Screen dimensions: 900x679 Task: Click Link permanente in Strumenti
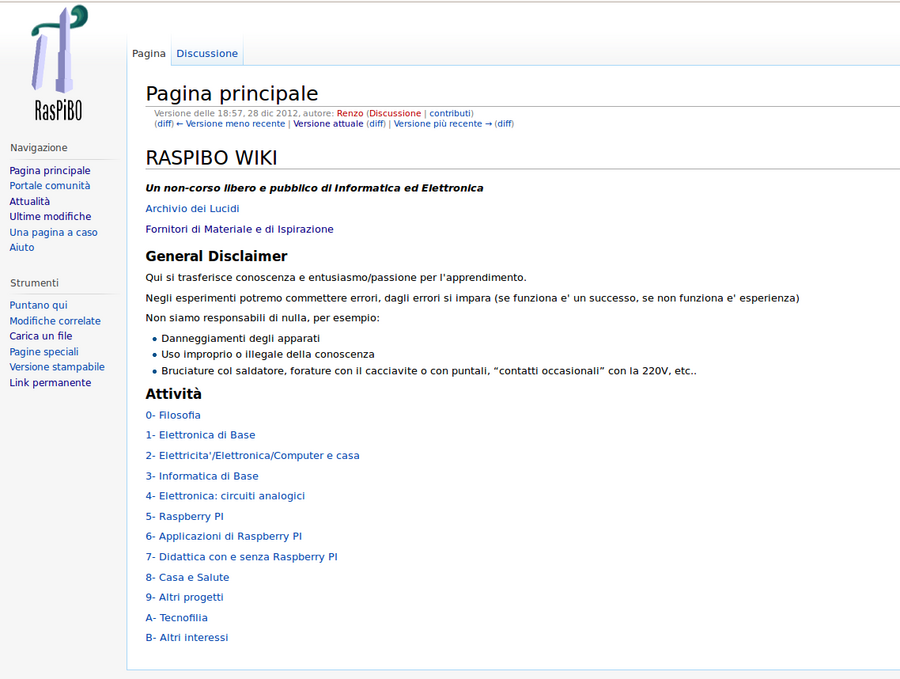[x=50, y=383]
